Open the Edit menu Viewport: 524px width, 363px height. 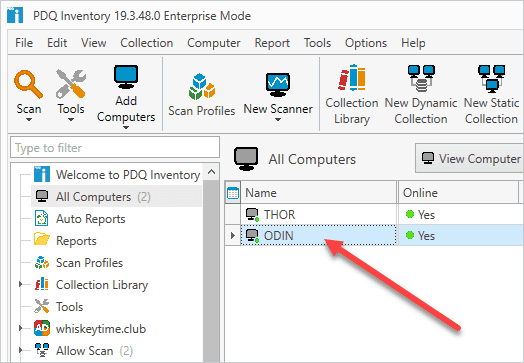57,43
